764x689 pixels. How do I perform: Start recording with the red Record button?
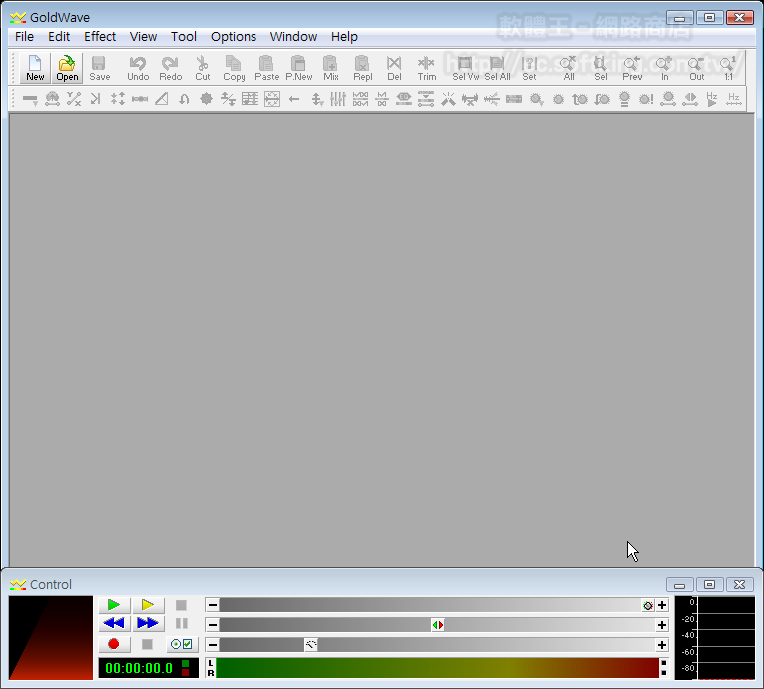click(114, 645)
